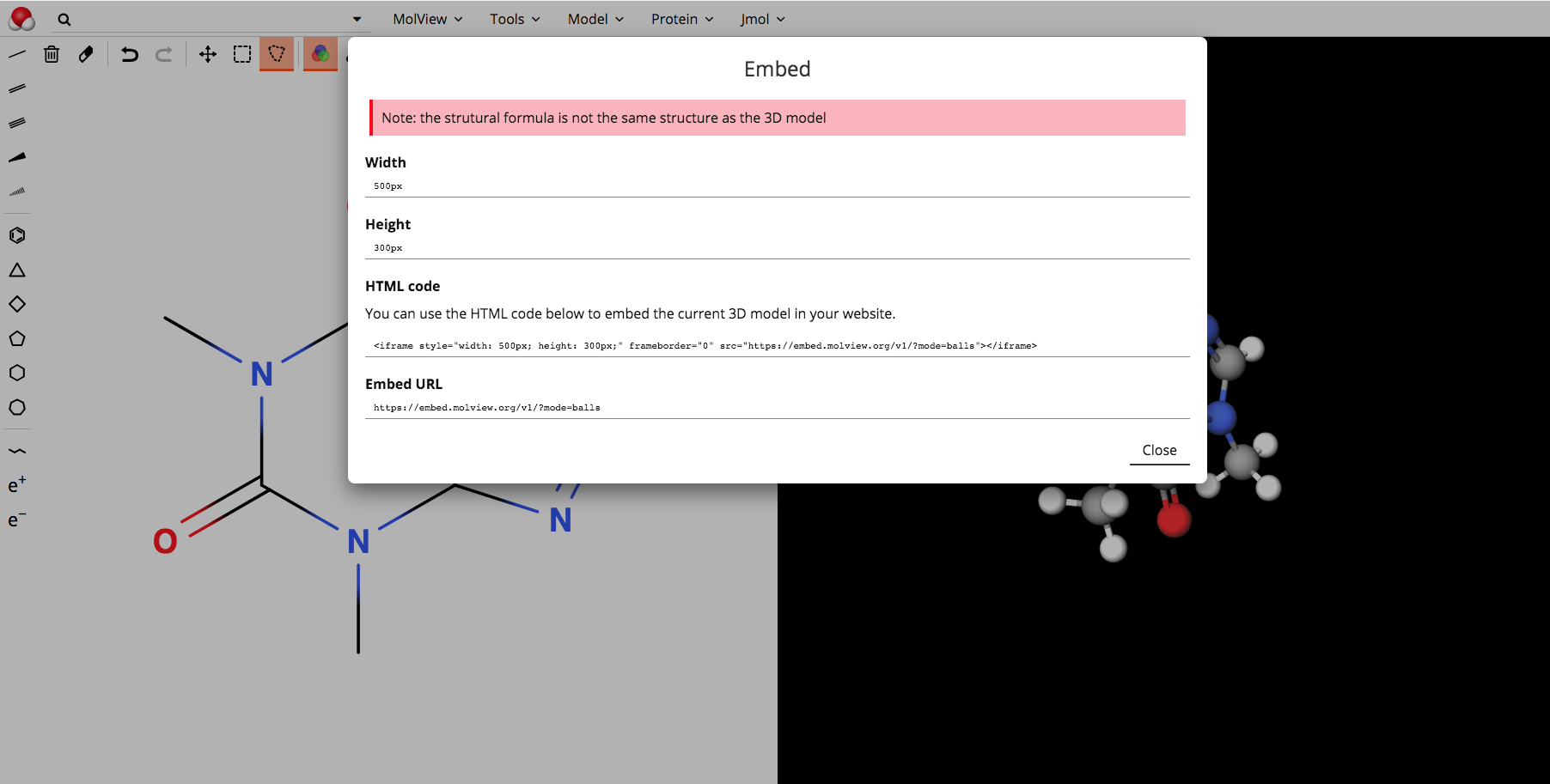Click the search magnifier icon
The height and width of the screenshot is (784, 1550).
(64, 19)
